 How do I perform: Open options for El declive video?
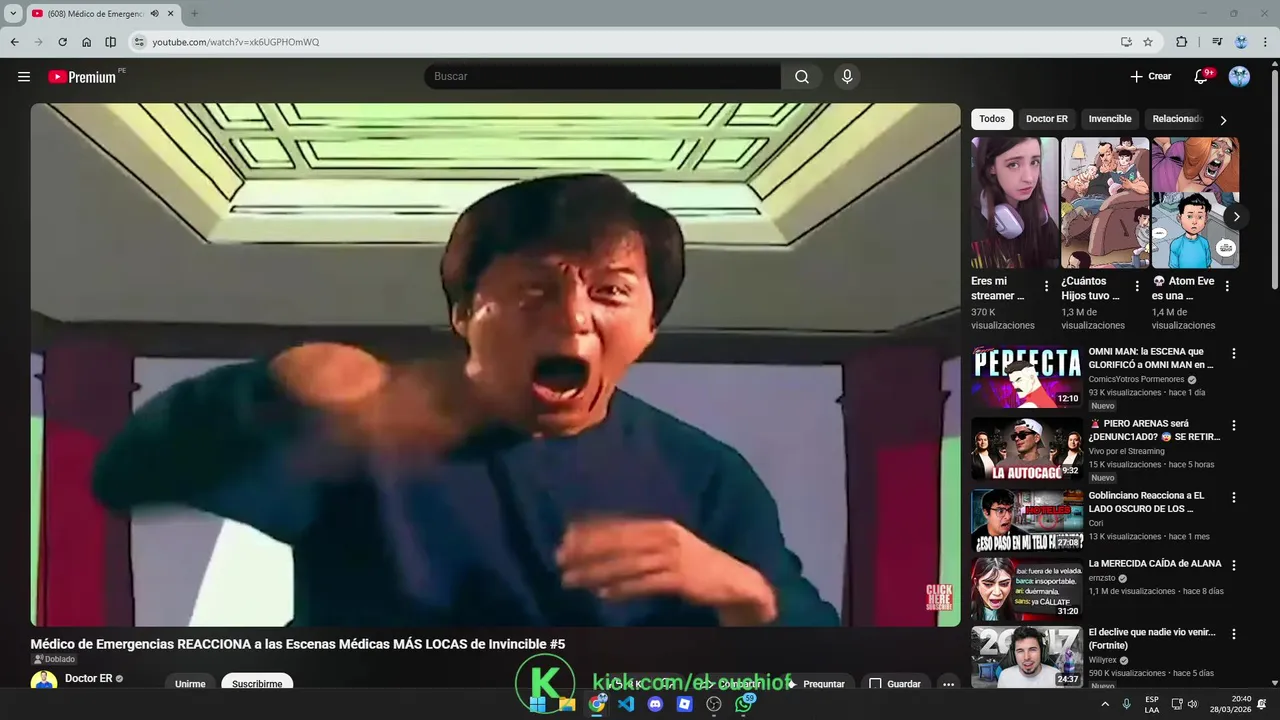click(1233, 634)
